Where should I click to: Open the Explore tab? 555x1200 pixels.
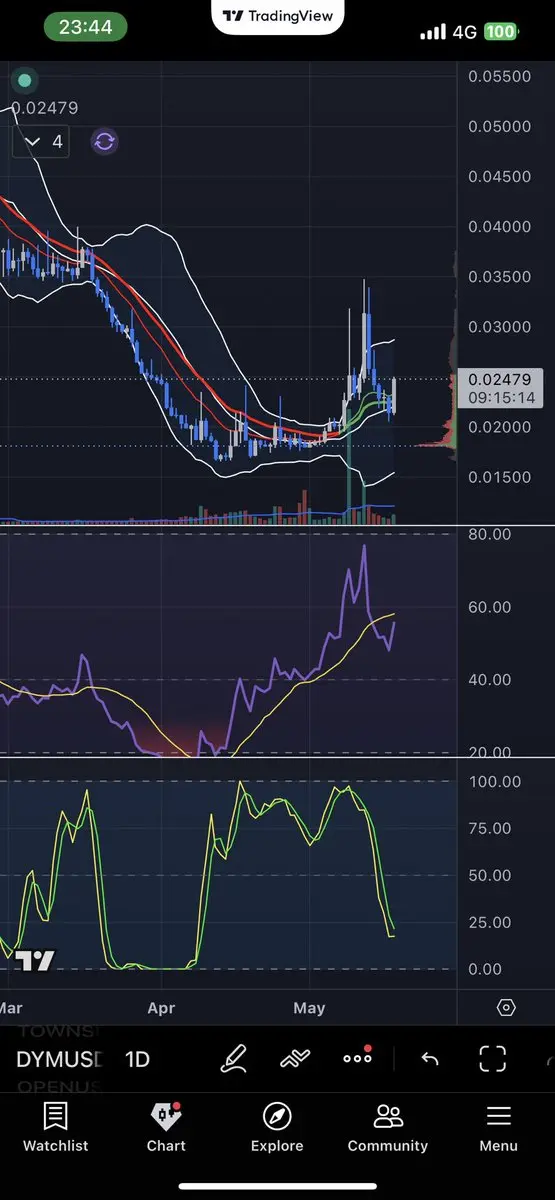(x=277, y=1127)
